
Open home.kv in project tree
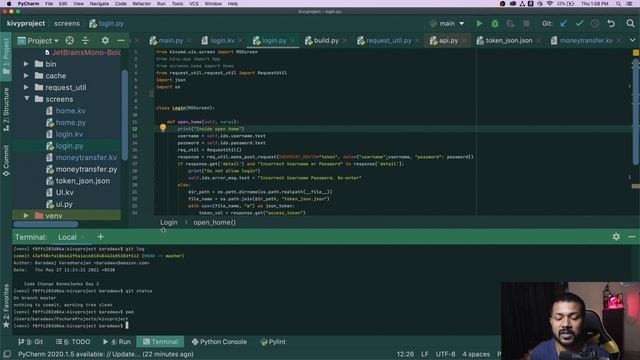70,111
